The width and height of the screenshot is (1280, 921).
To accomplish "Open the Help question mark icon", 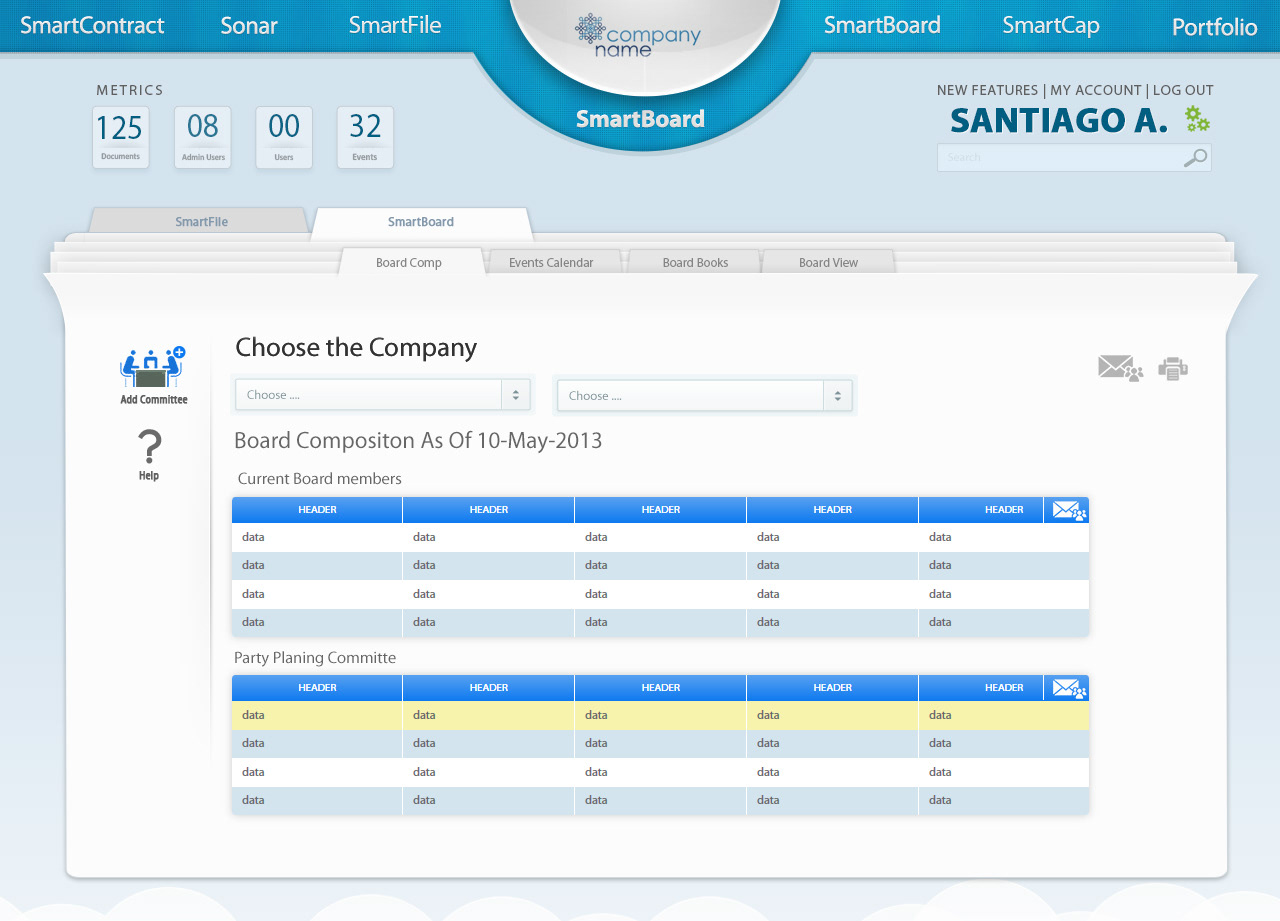I will [x=149, y=447].
